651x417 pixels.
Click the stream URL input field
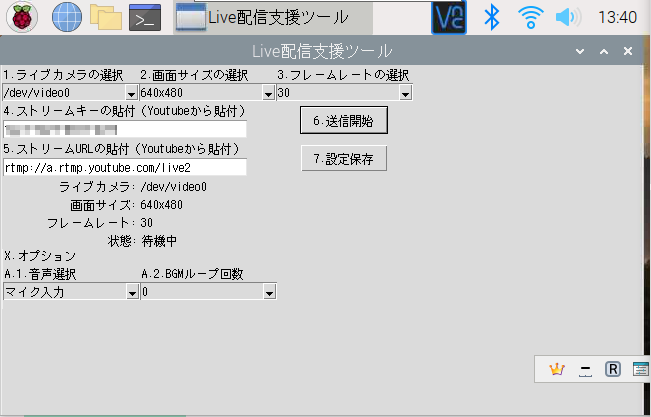[125, 167]
